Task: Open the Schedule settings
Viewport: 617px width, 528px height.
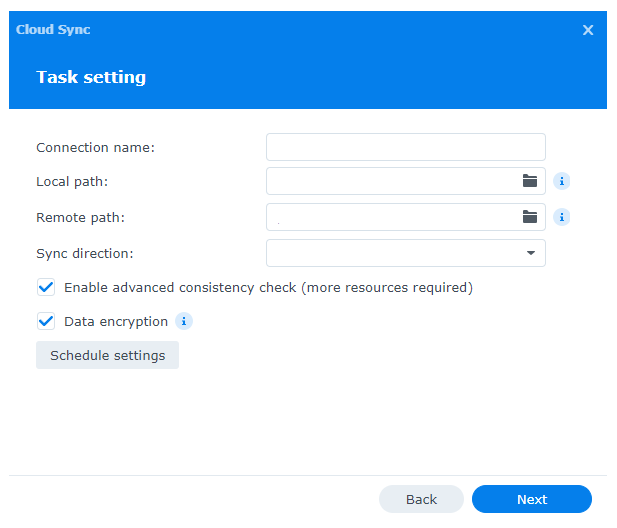Action: point(107,355)
